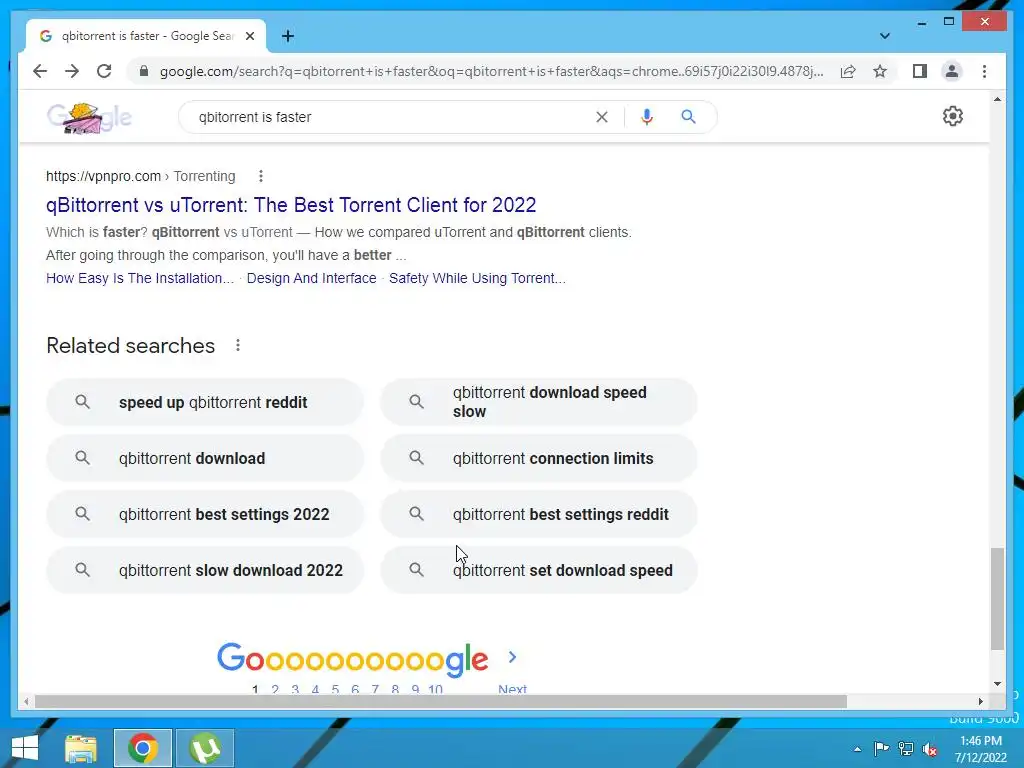Search speed up qbittorrent reddit
The width and height of the screenshot is (1024, 768).
click(205, 402)
